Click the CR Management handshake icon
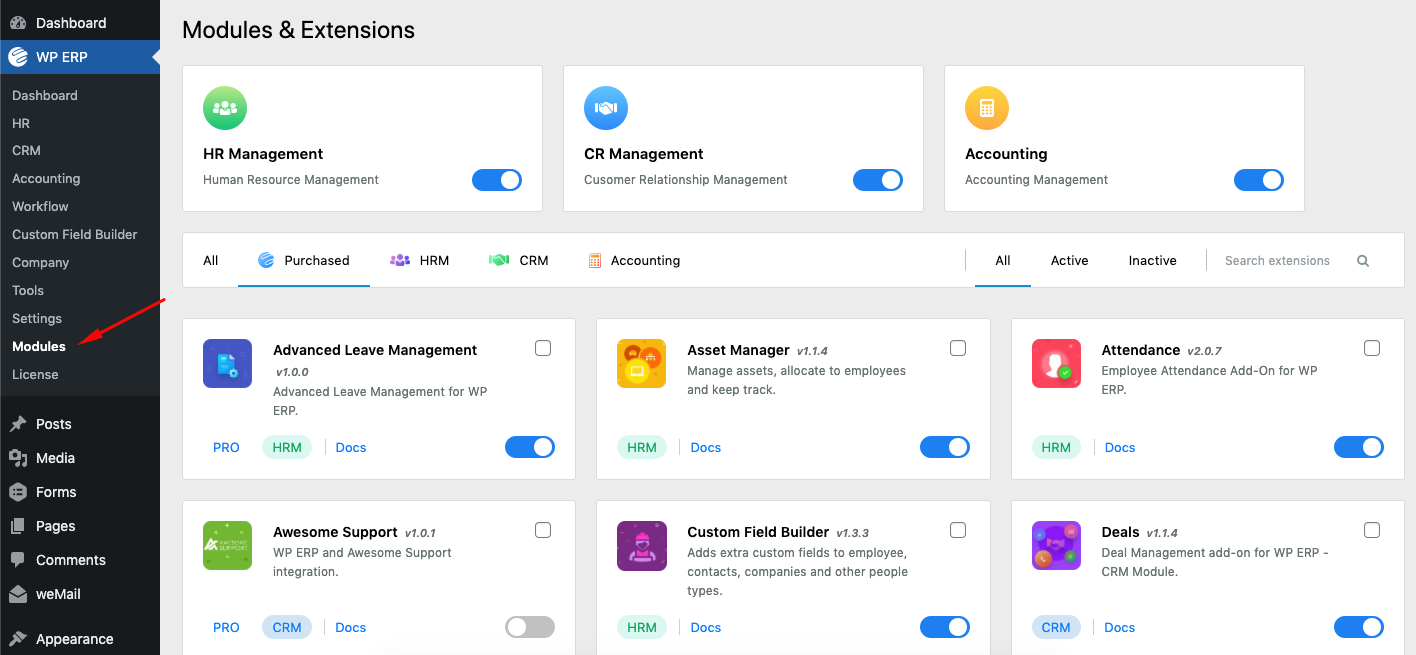 click(x=606, y=108)
